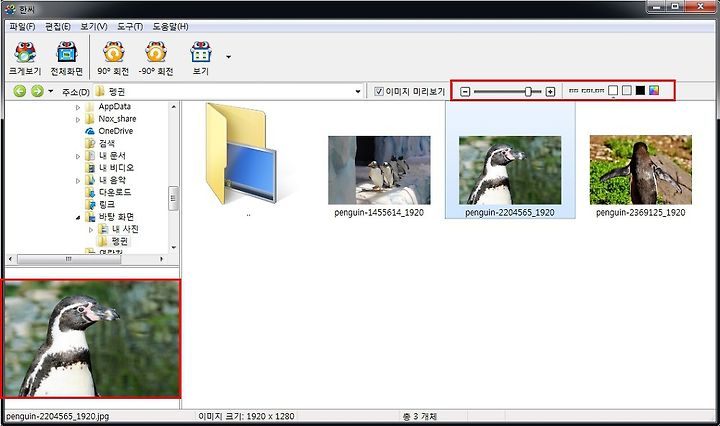Click the 꿀뷰 app icon in title bar
The image size is (720, 426).
[10, 9]
